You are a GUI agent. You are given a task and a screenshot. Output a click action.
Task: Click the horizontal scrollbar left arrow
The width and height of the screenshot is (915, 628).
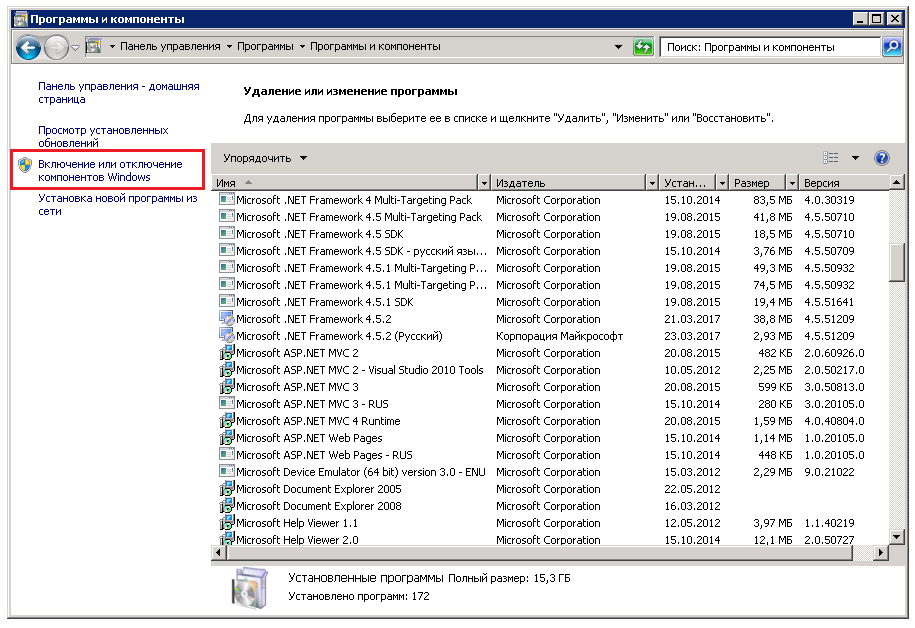(x=218, y=552)
